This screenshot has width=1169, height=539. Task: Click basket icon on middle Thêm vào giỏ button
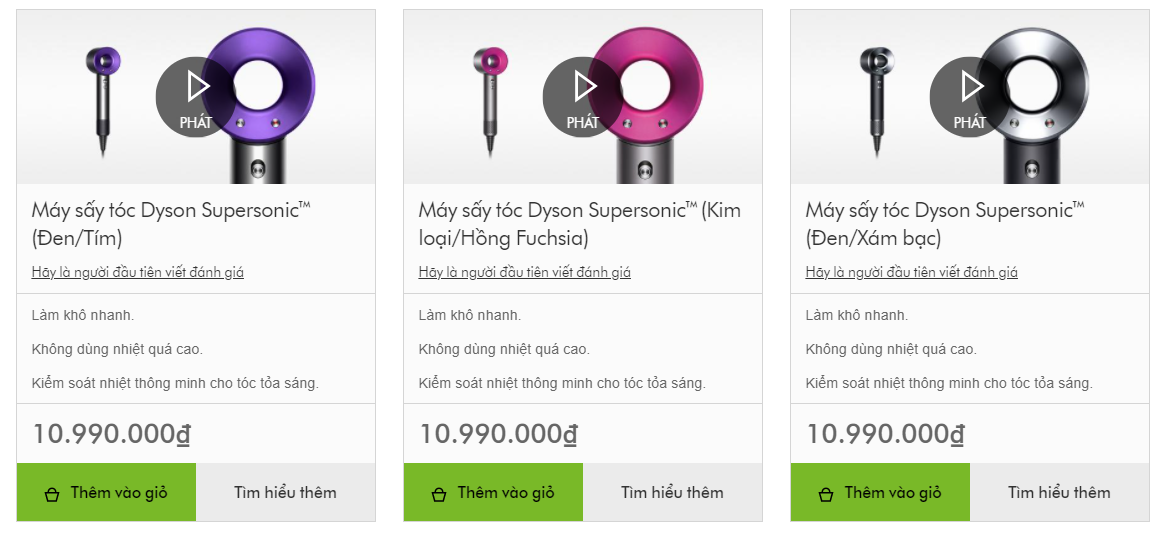coord(439,494)
